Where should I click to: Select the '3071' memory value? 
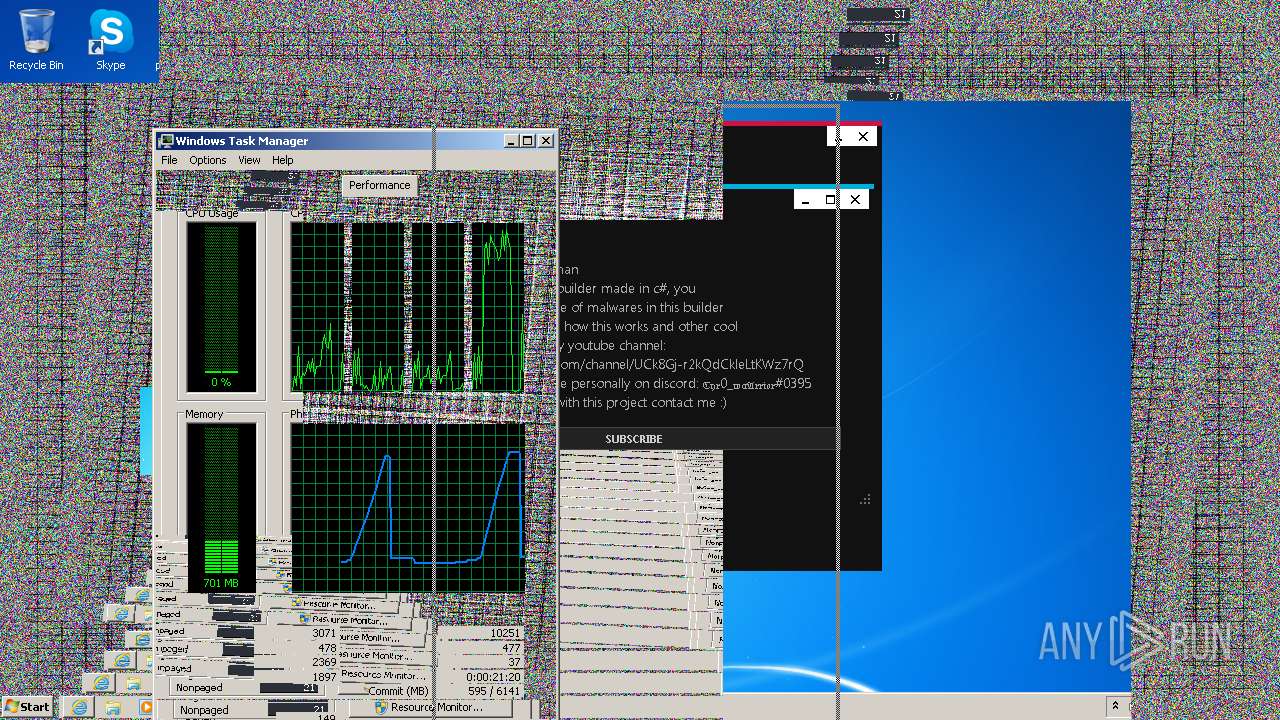324,634
